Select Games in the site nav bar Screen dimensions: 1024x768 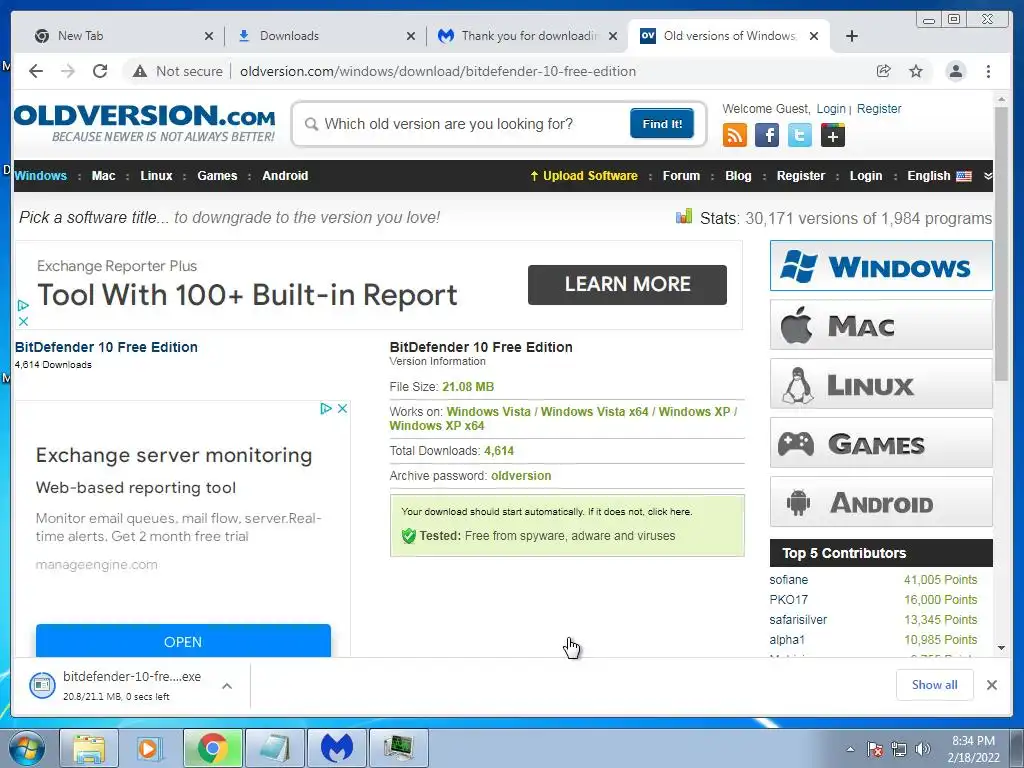217,176
